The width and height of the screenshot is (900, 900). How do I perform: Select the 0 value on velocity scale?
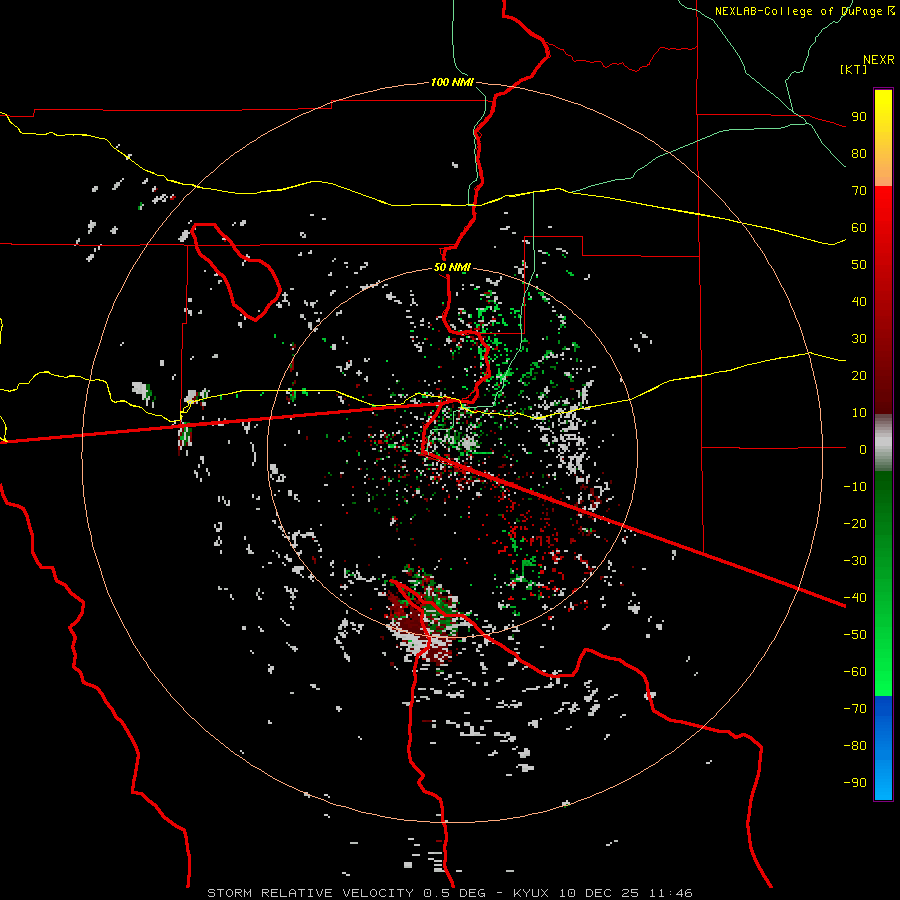[863, 450]
